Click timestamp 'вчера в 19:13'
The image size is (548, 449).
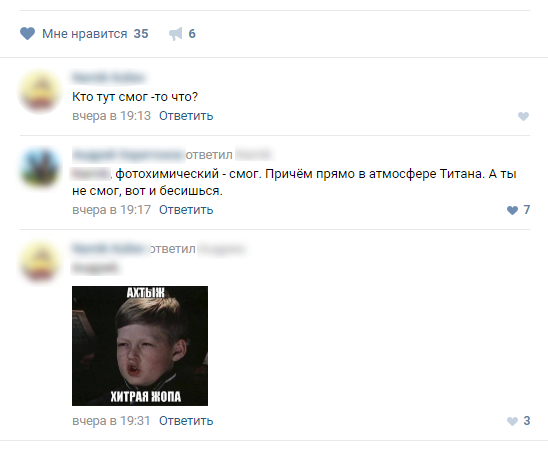111,116
